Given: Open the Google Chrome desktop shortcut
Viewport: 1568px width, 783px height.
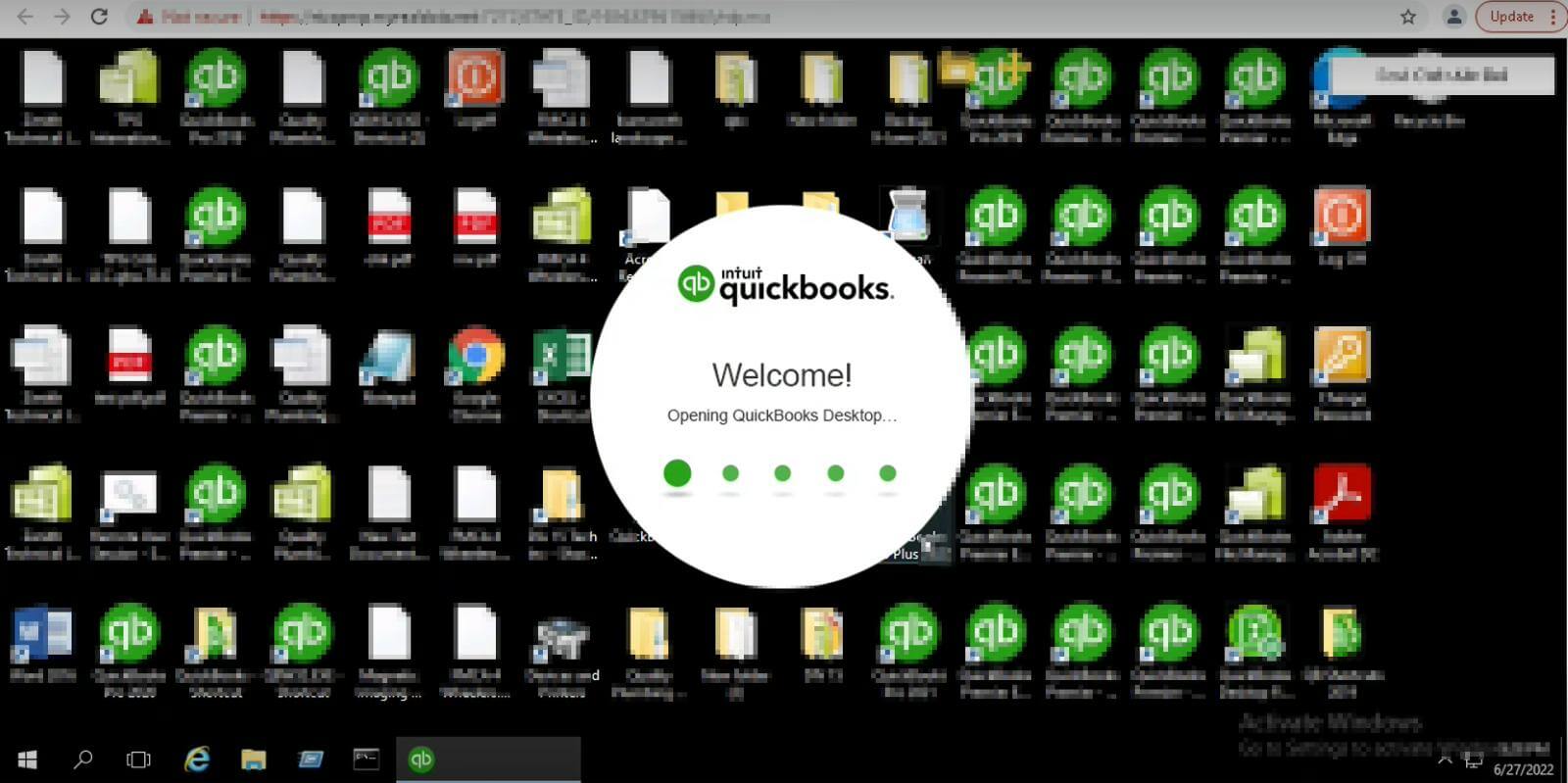Looking at the screenshot, I should pyautogui.click(x=476, y=355).
